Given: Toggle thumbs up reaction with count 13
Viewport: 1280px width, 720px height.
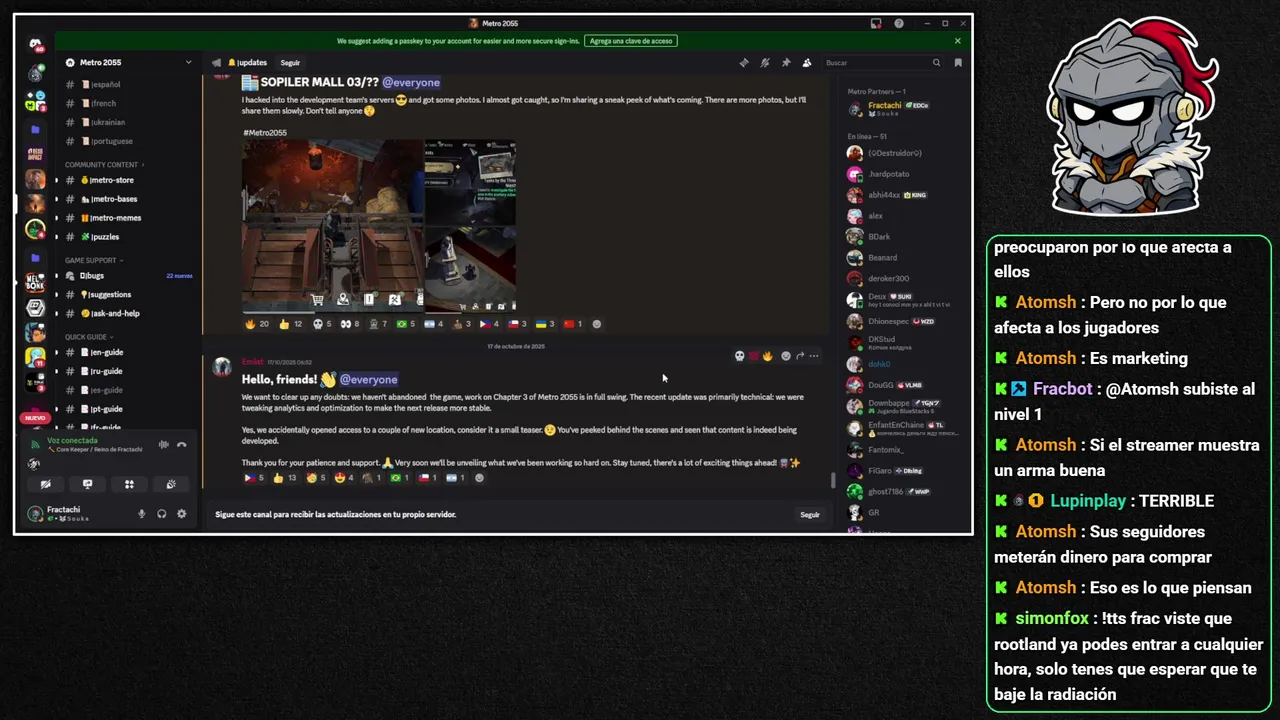Looking at the screenshot, I should point(284,478).
